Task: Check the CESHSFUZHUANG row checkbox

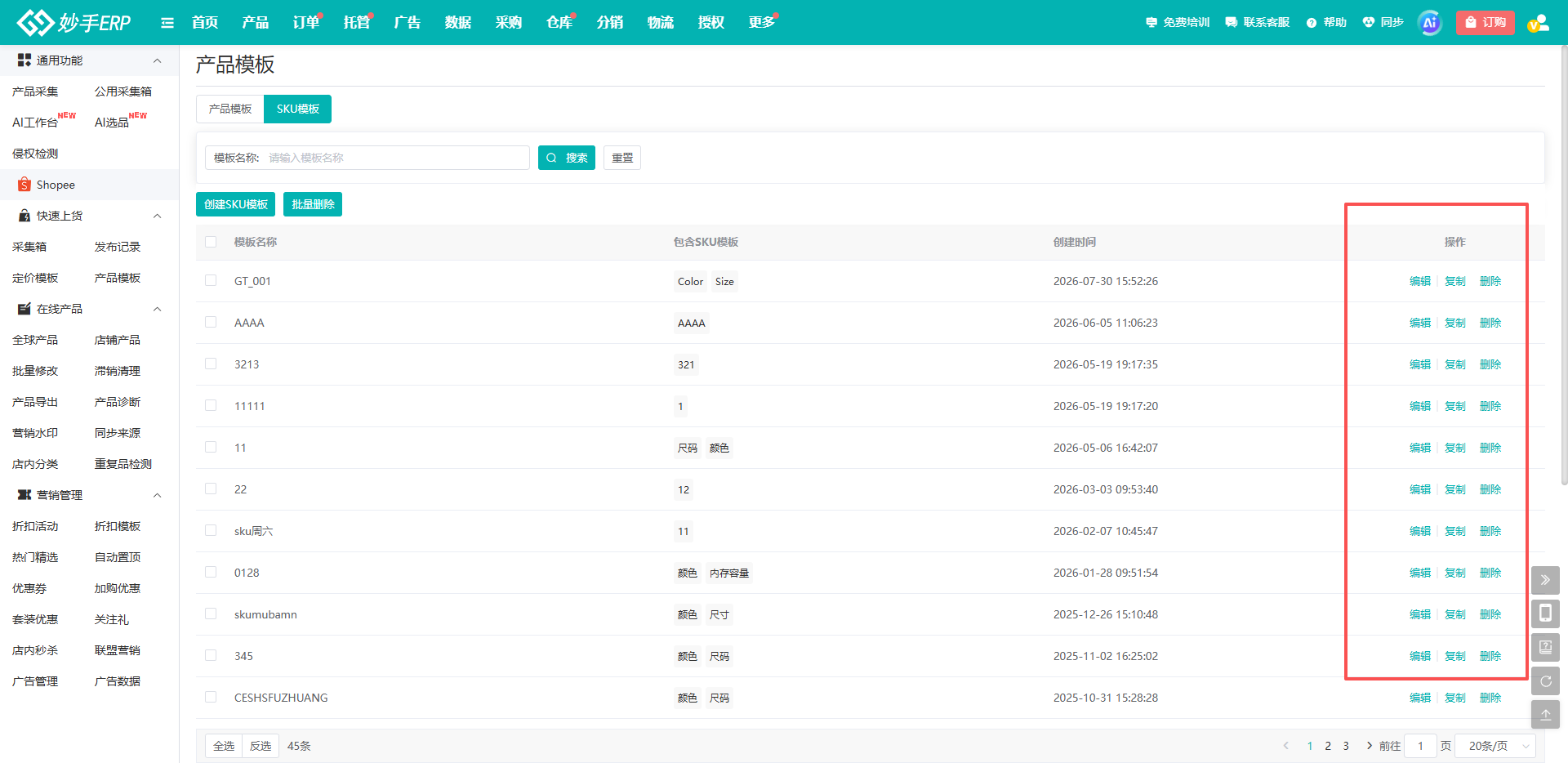Action: 211,698
